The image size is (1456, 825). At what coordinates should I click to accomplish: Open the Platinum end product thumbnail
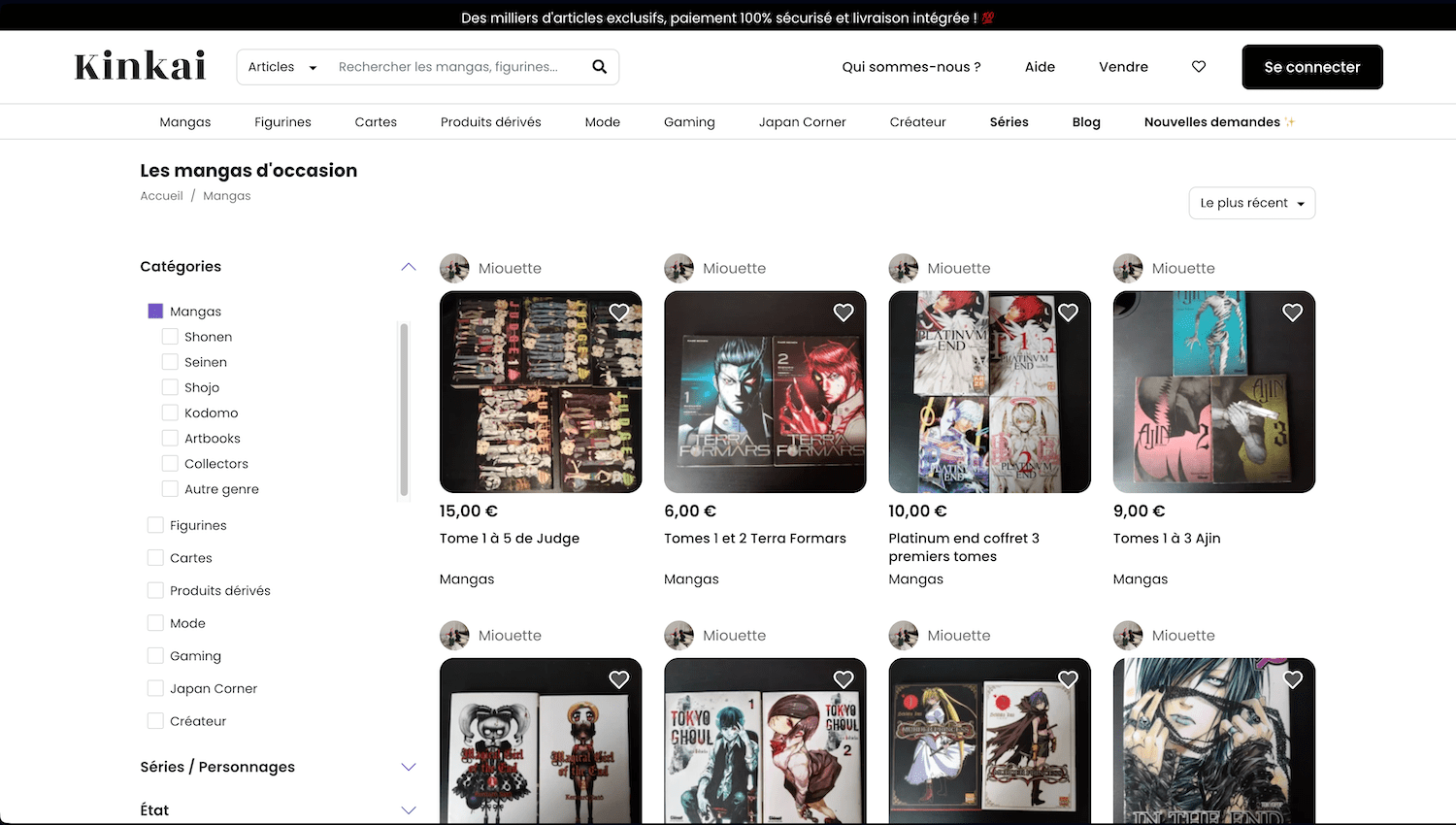pos(990,392)
